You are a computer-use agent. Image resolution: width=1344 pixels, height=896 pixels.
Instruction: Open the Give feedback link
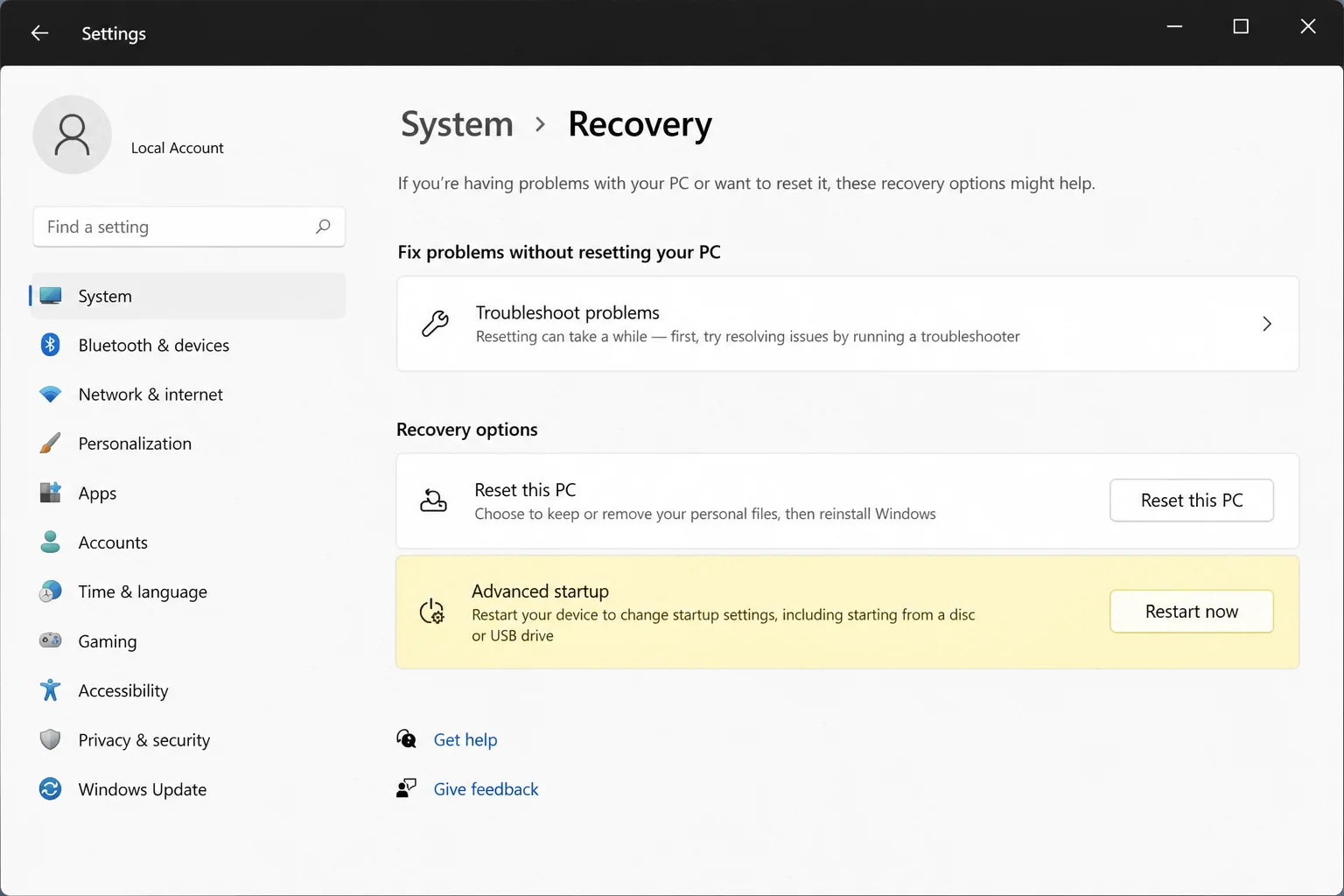click(486, 789)
